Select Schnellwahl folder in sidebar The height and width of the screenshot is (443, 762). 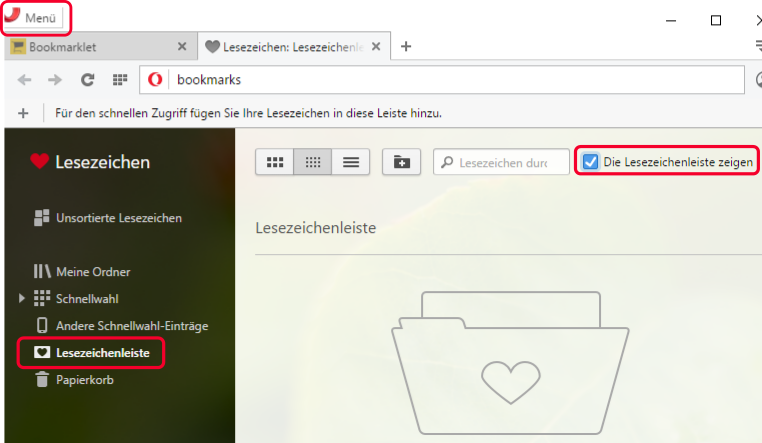tap(76, 299)
